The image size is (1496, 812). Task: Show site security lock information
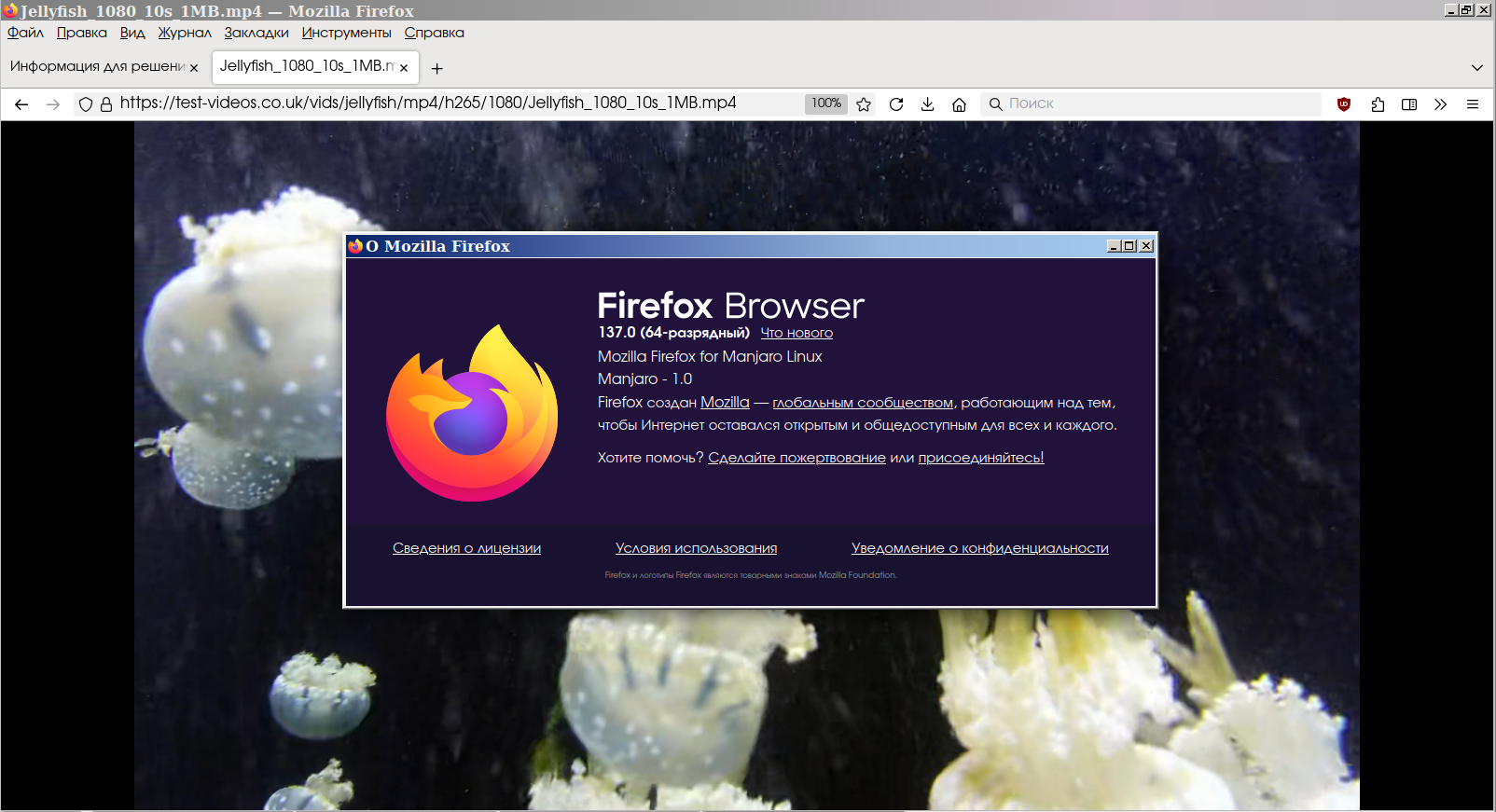pos(106,104)
